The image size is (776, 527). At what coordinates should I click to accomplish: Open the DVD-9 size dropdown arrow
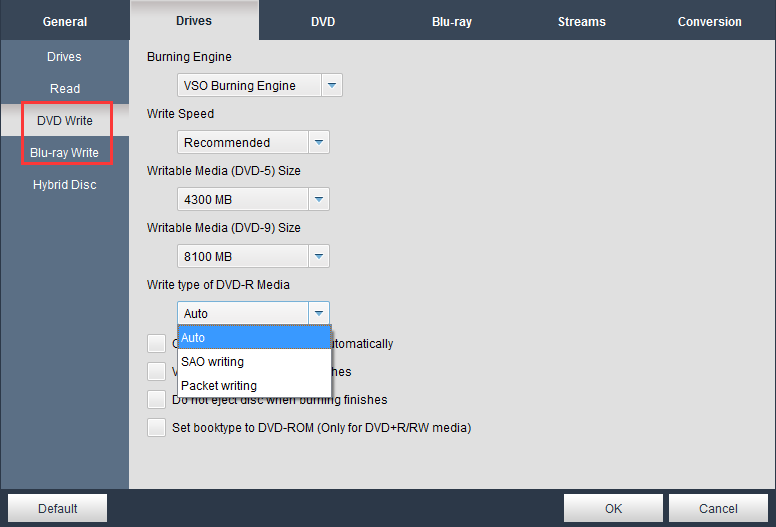click(x=319, y=256)
